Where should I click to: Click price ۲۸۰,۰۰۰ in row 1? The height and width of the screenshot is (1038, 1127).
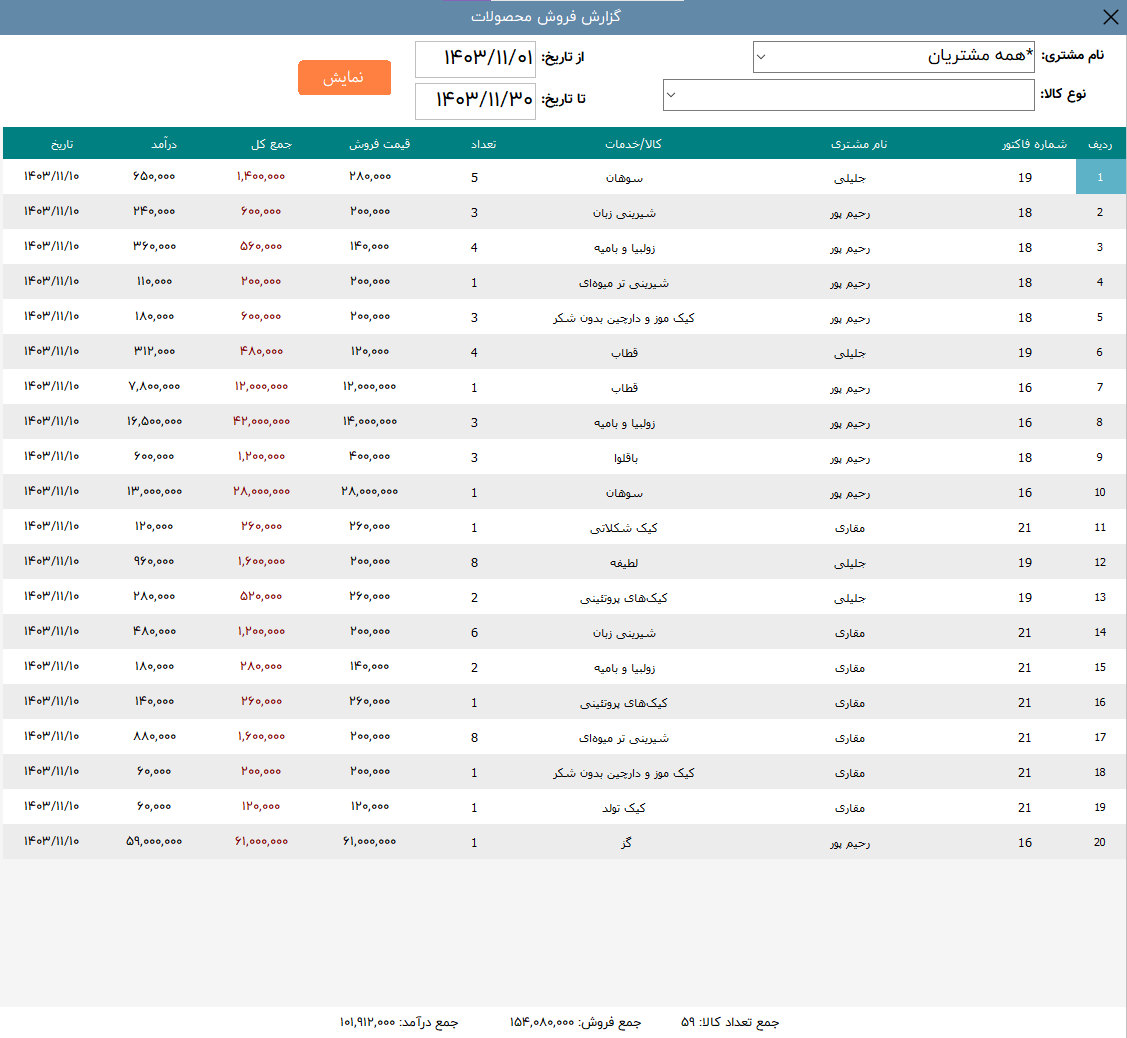click(370, 177)
